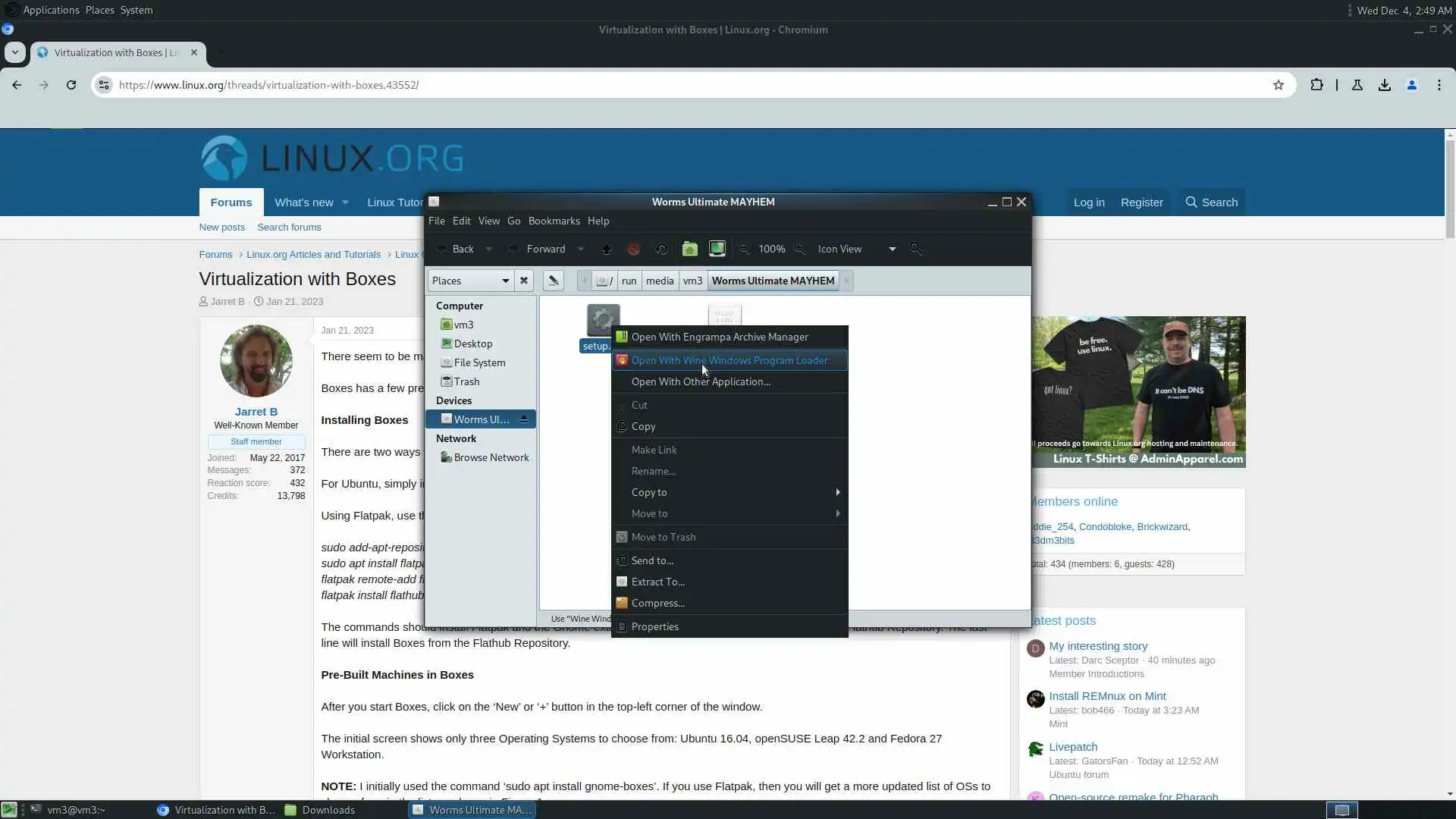The width and height of the screenshot is (1456, 819).
Task: Eject the Worms Ultimate MAYHEM device
Action: [x=524, y=419]
